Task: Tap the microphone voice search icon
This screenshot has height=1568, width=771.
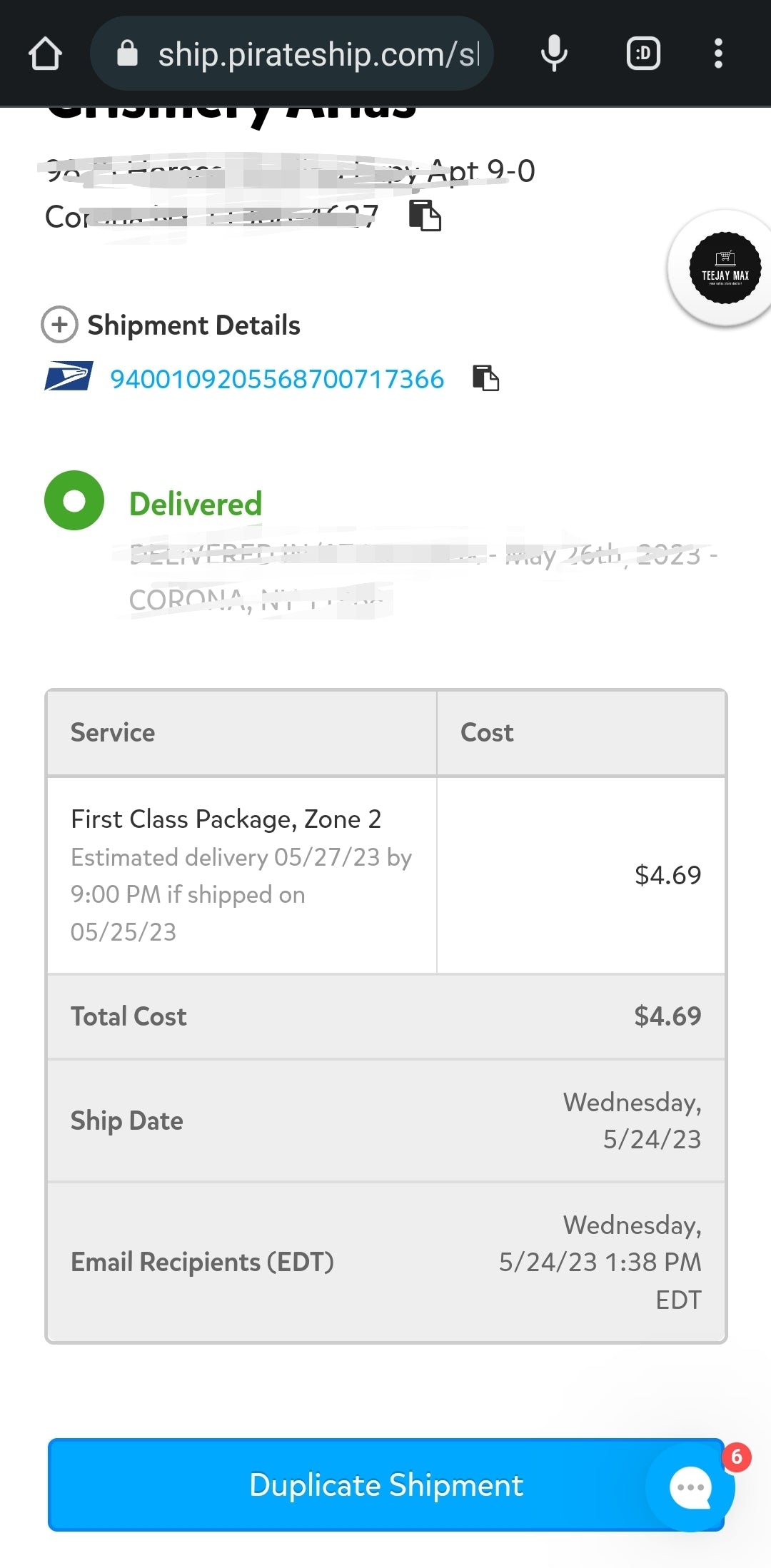Action: (x=554, y=54)
